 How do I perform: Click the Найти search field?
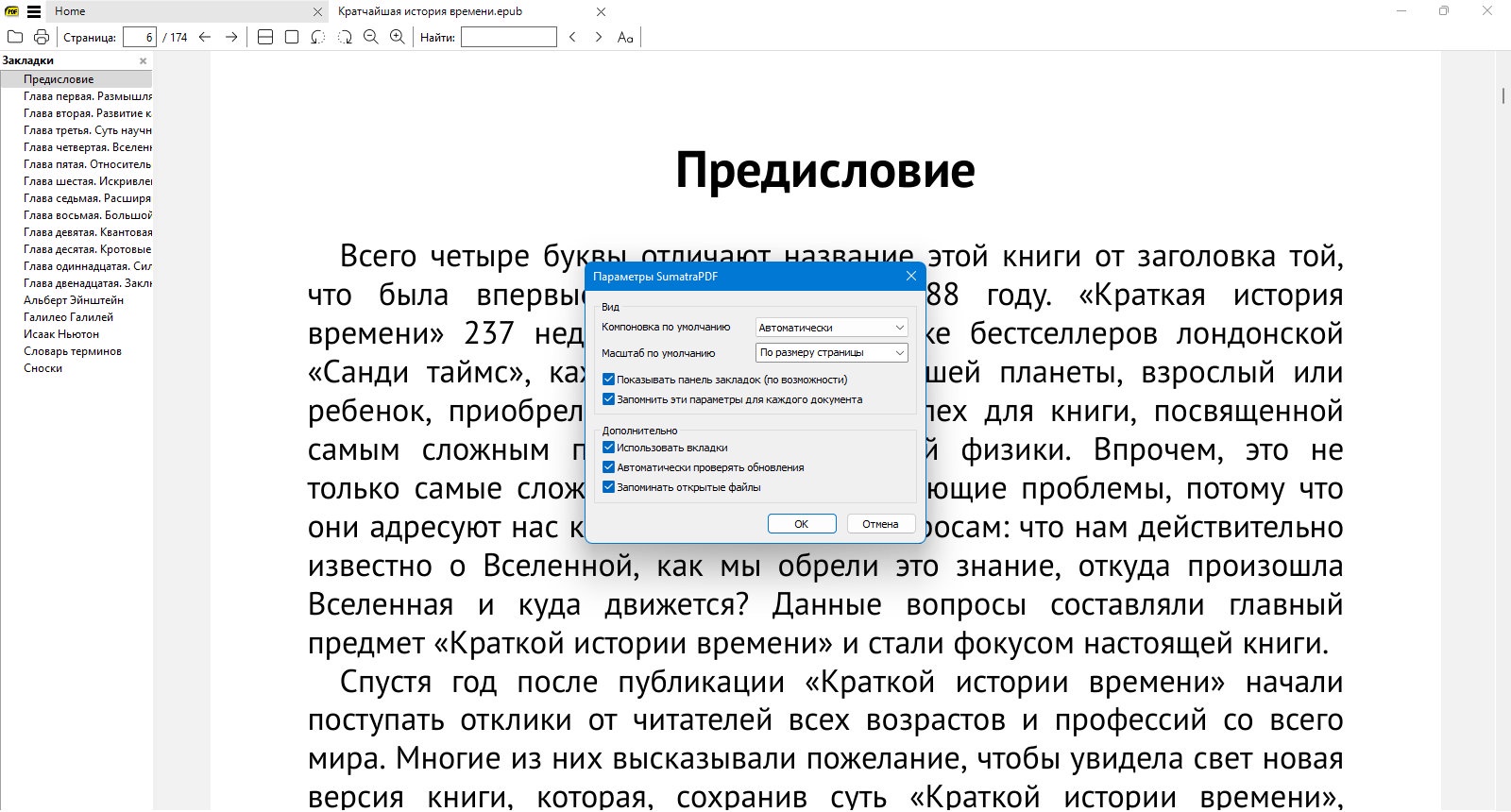509,37
